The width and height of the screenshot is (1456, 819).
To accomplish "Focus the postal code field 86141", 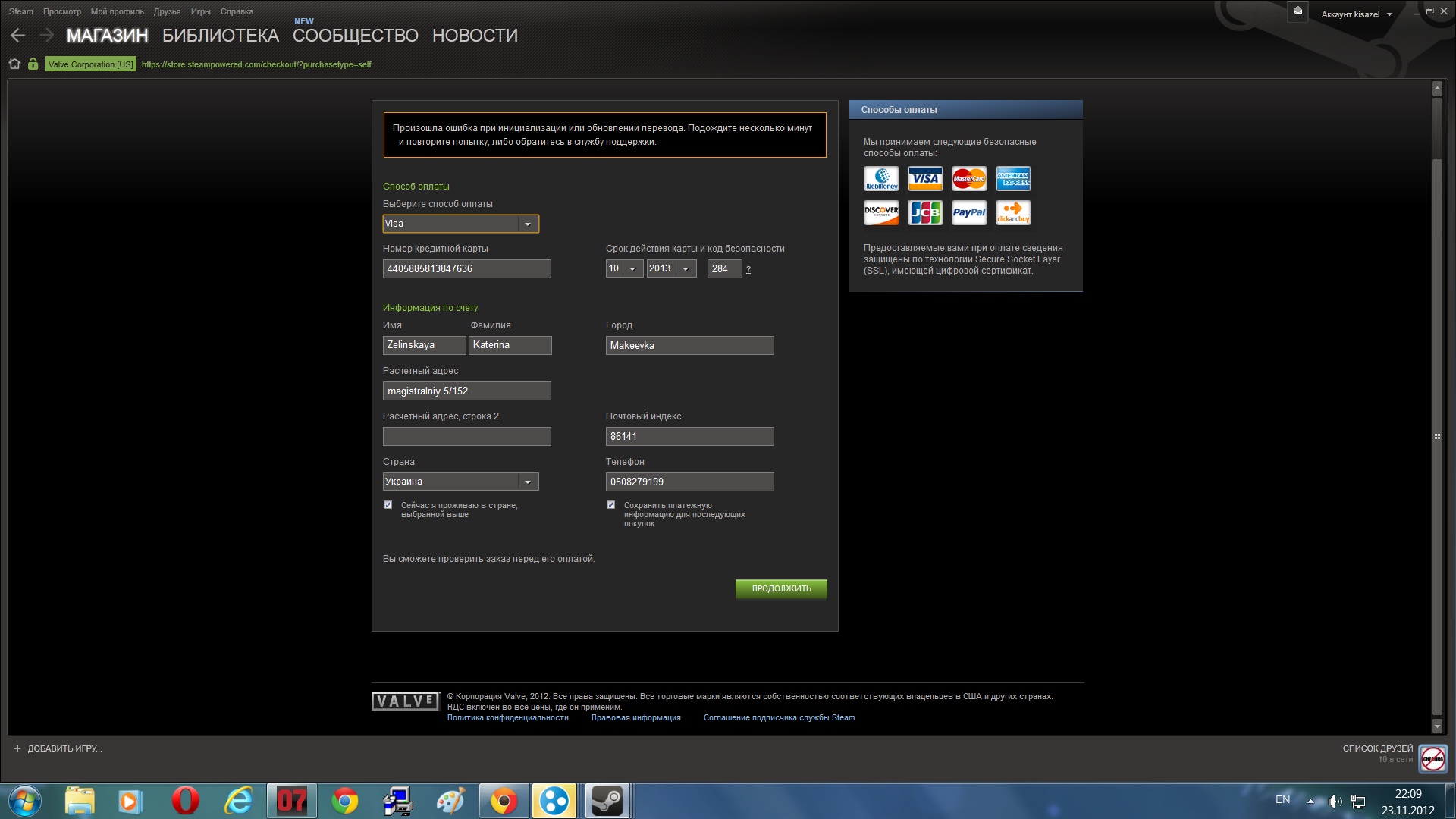I will pos(690,436).
